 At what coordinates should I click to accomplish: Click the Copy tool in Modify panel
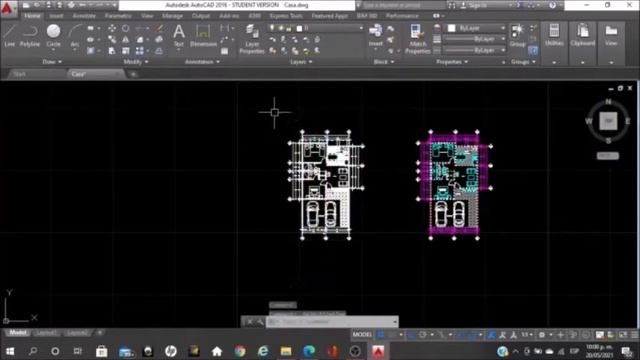(111, 40)
